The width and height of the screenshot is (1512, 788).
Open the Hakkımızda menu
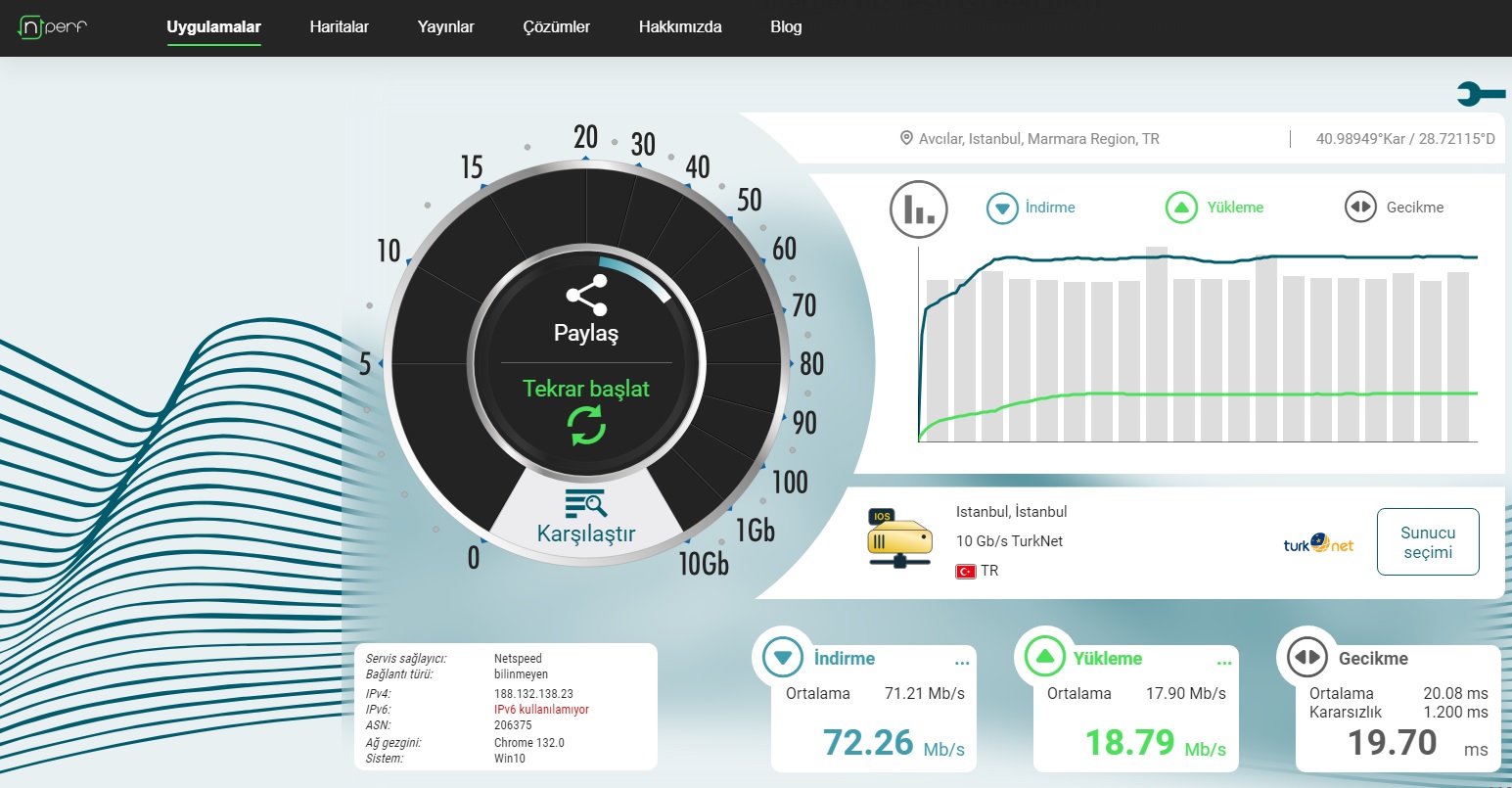(x=680, y=27)
